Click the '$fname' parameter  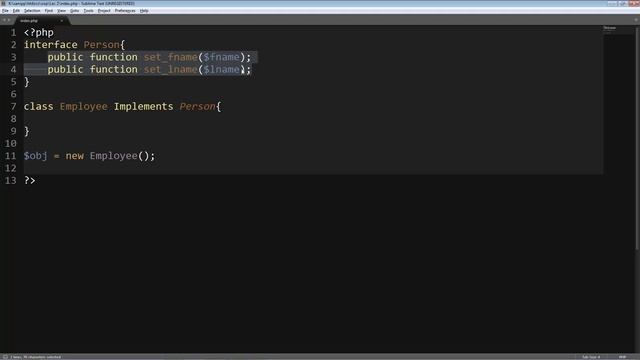click(222, 57)
